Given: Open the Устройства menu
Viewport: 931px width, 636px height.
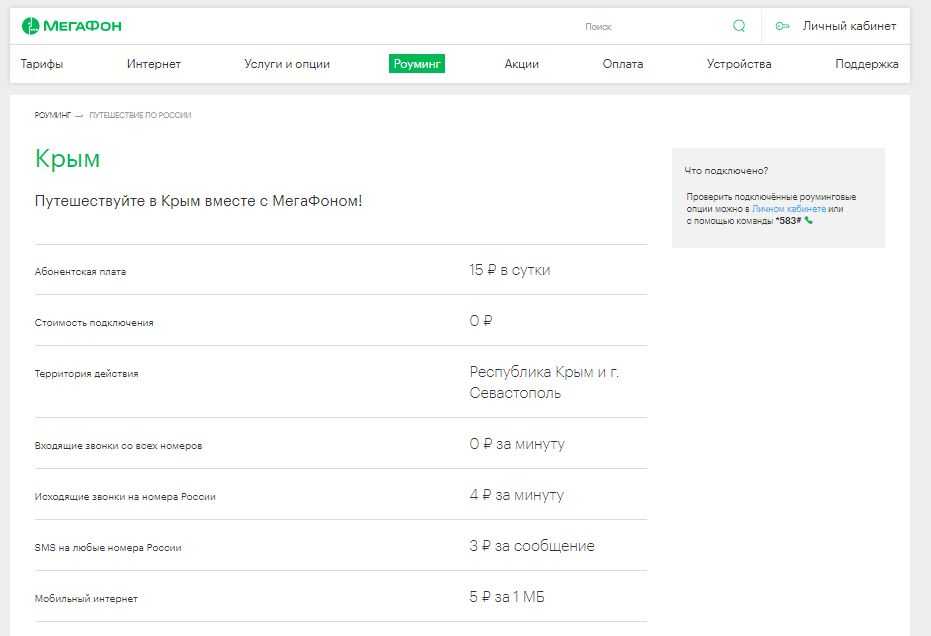Looking at the screenshot, I should coord(739,64).
